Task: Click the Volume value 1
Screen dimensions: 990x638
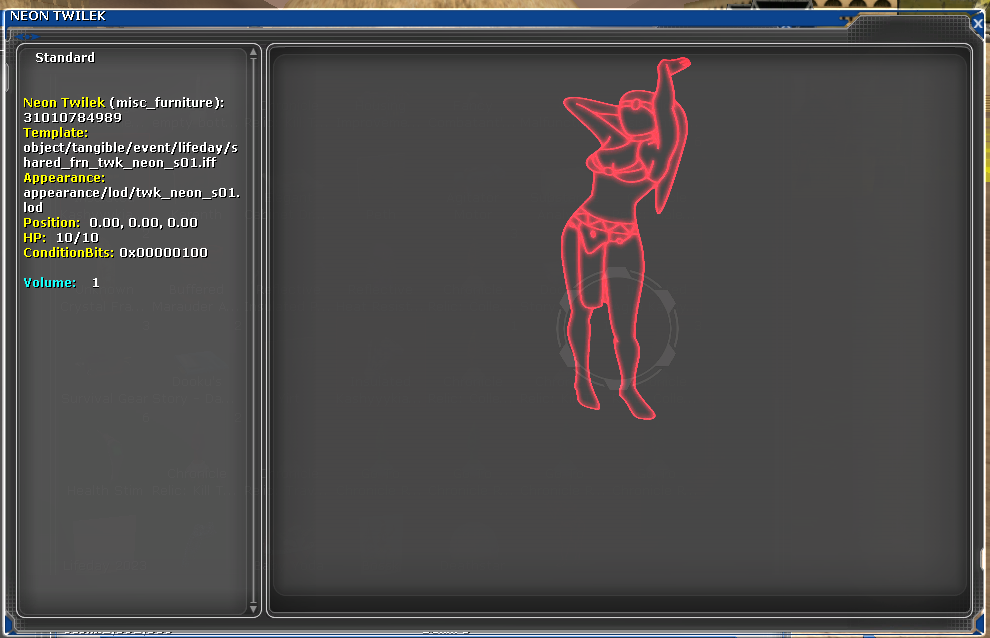Action: [x=95, y=282]
